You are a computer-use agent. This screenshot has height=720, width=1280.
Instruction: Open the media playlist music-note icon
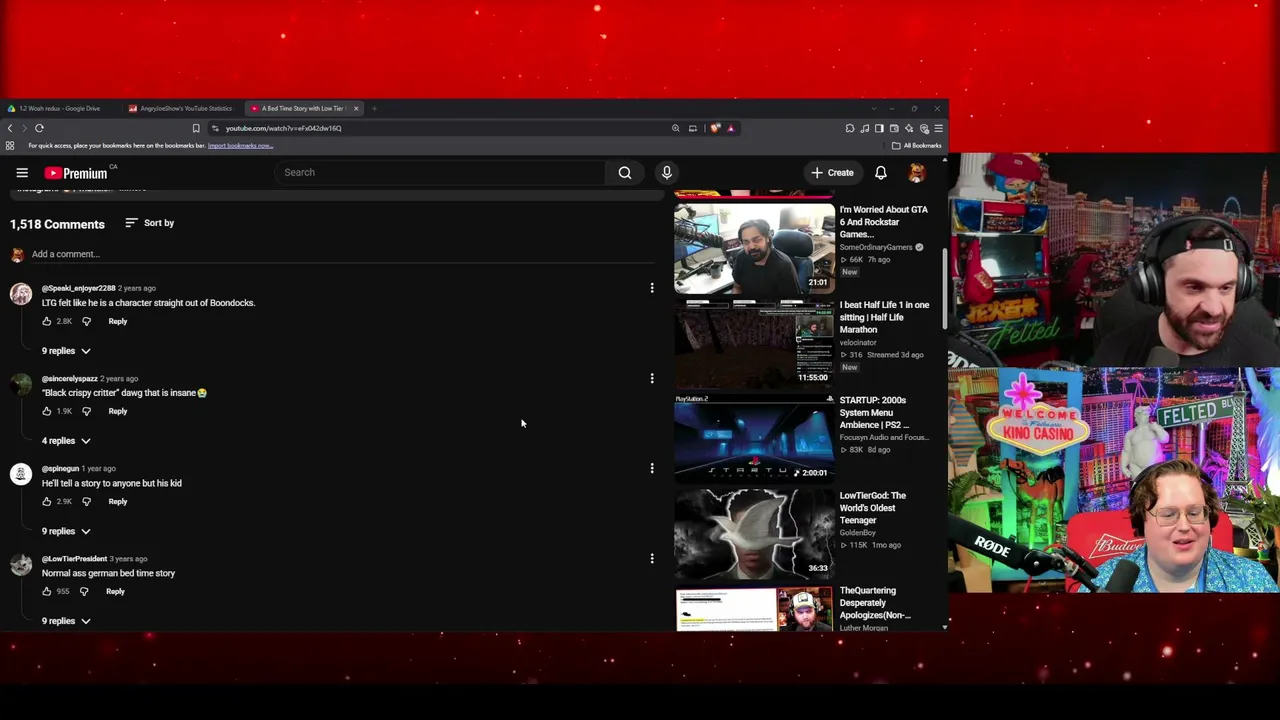click(865, 128)
